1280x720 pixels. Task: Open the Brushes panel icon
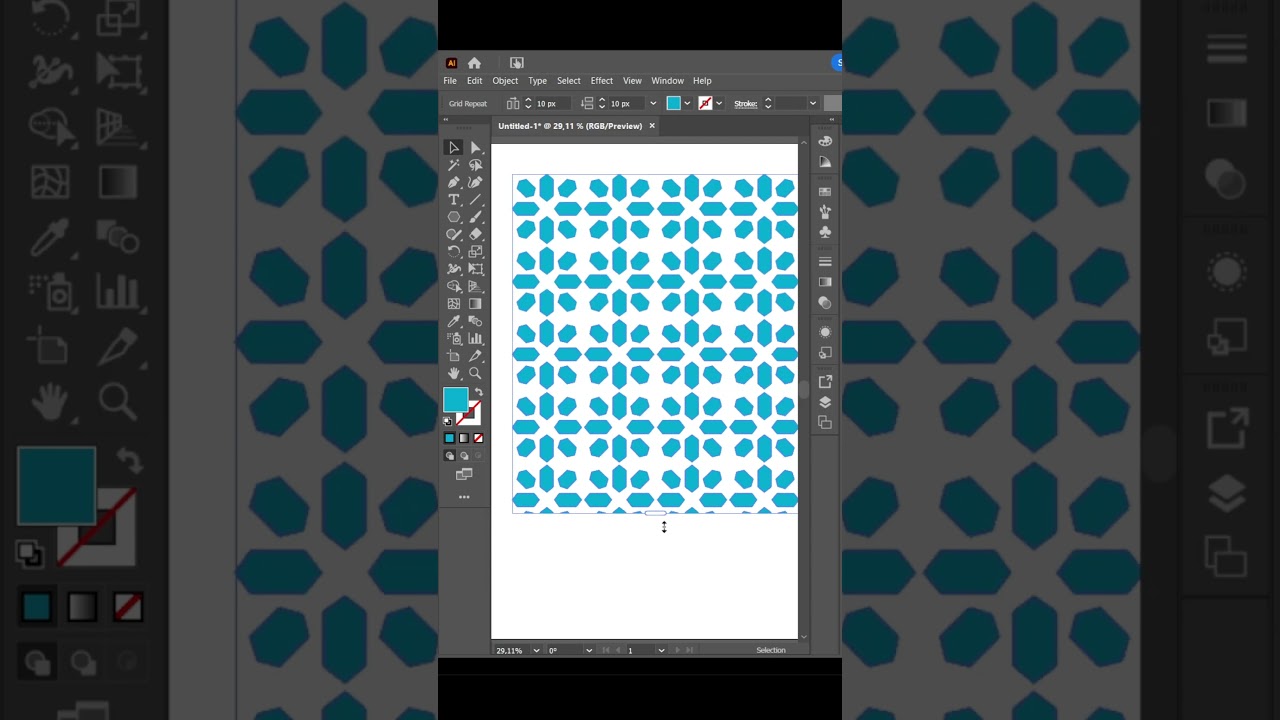point(825,212)
